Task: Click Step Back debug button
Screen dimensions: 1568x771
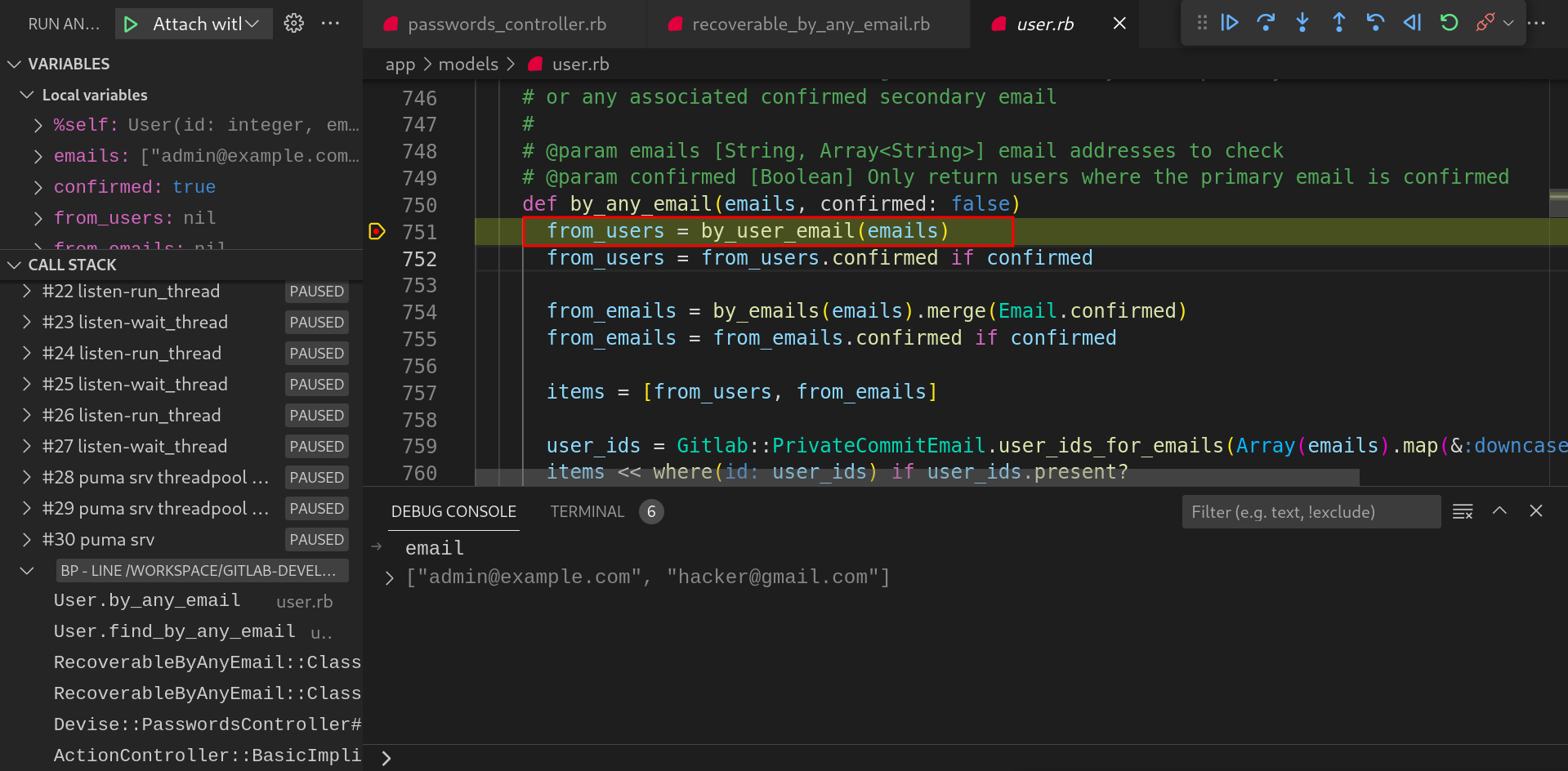Action: click(1375, 23)
